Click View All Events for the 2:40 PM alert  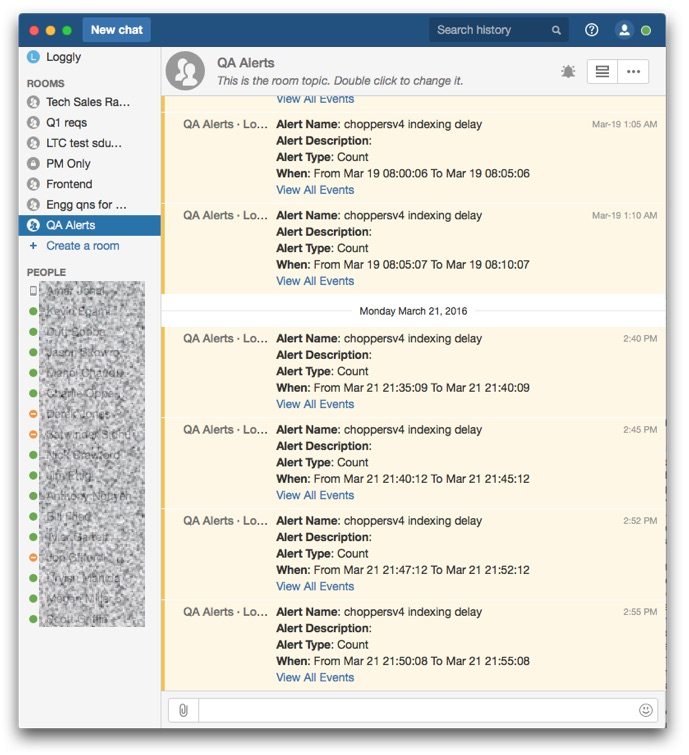[x=315, y=404]
